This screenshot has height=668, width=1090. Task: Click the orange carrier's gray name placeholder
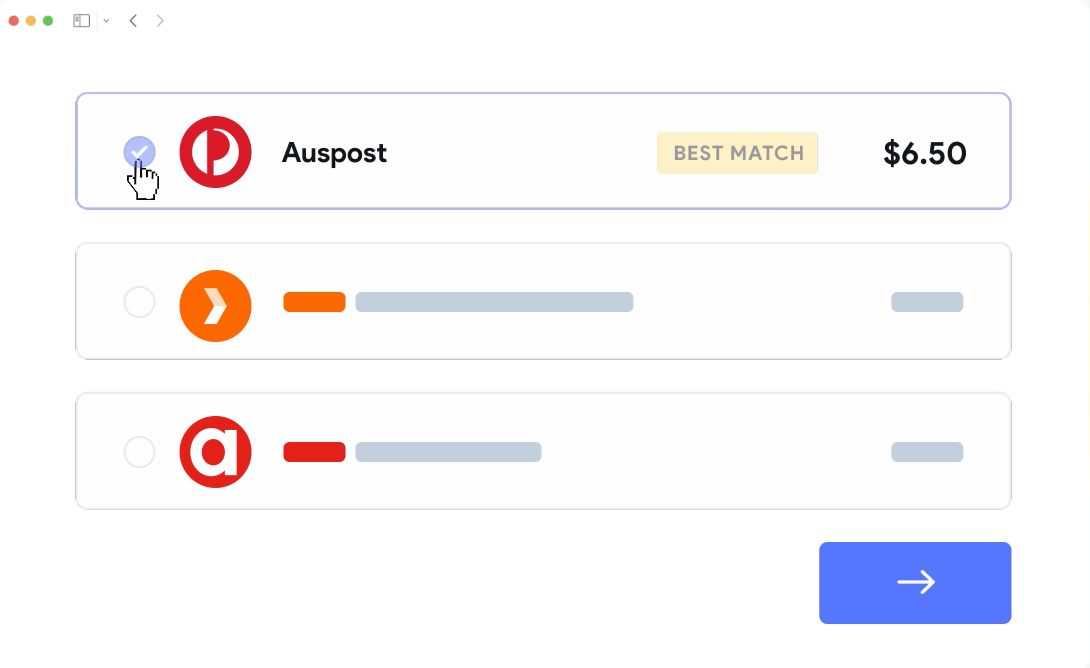494,302
